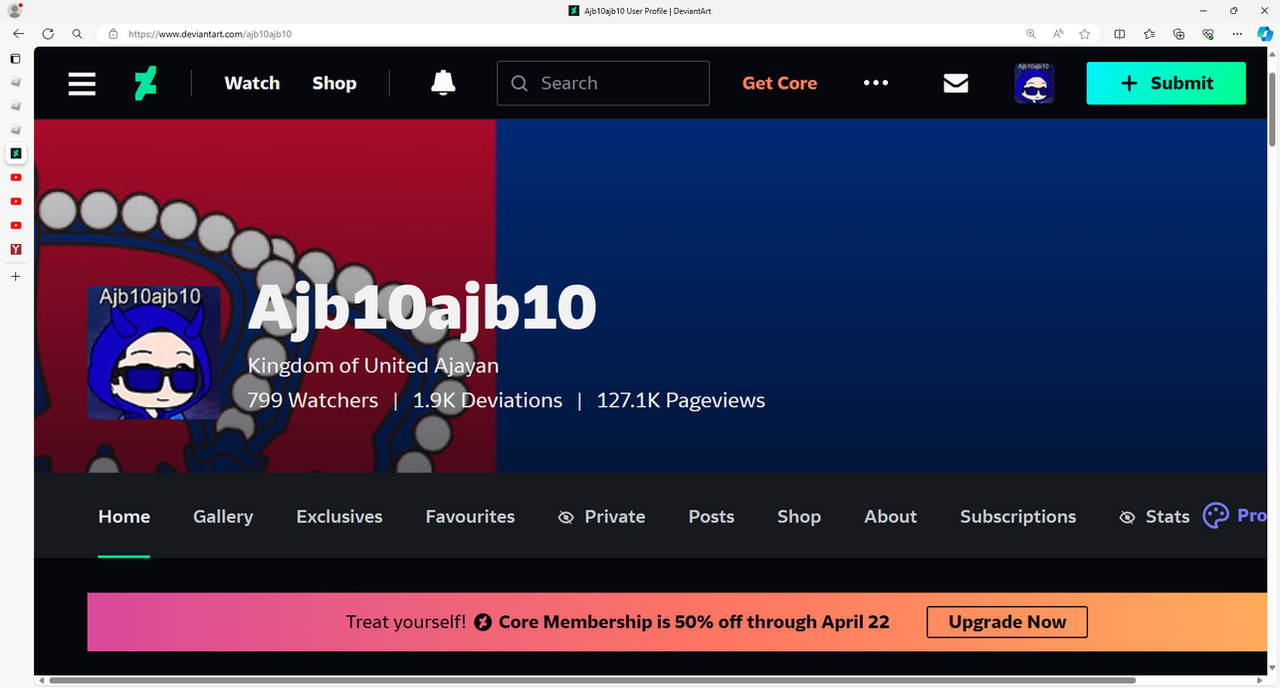The height and width of the screenshot is (688, 1280).
Task: Click the 1.9K Deviations link
Action: (x=488, y=400)
